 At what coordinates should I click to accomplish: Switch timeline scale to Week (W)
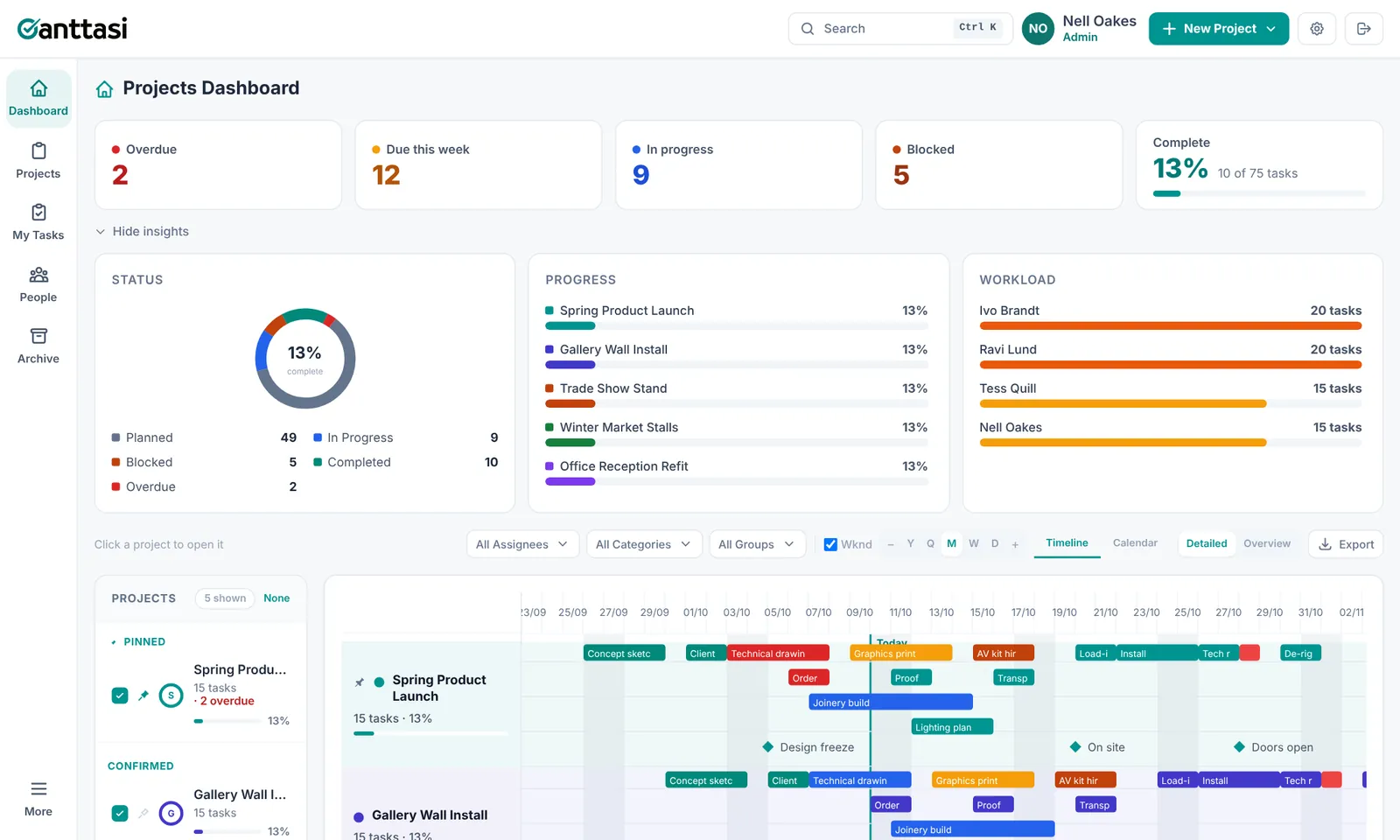974,543
